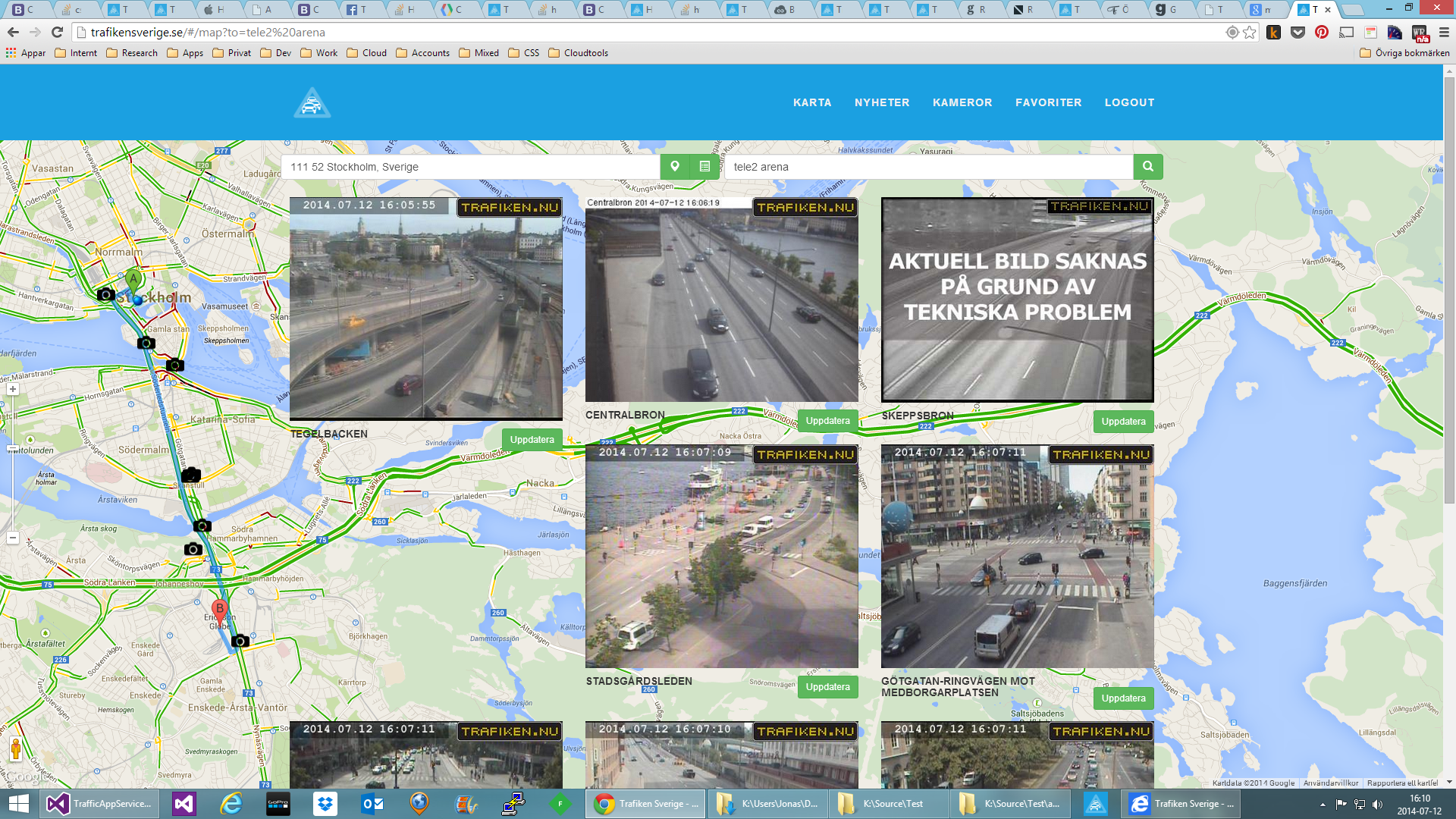Viewport: 1456px width, 819px height.
Task: Click the Chromecast cast icon in the toolbar
Action: [x=1347, y=31]
